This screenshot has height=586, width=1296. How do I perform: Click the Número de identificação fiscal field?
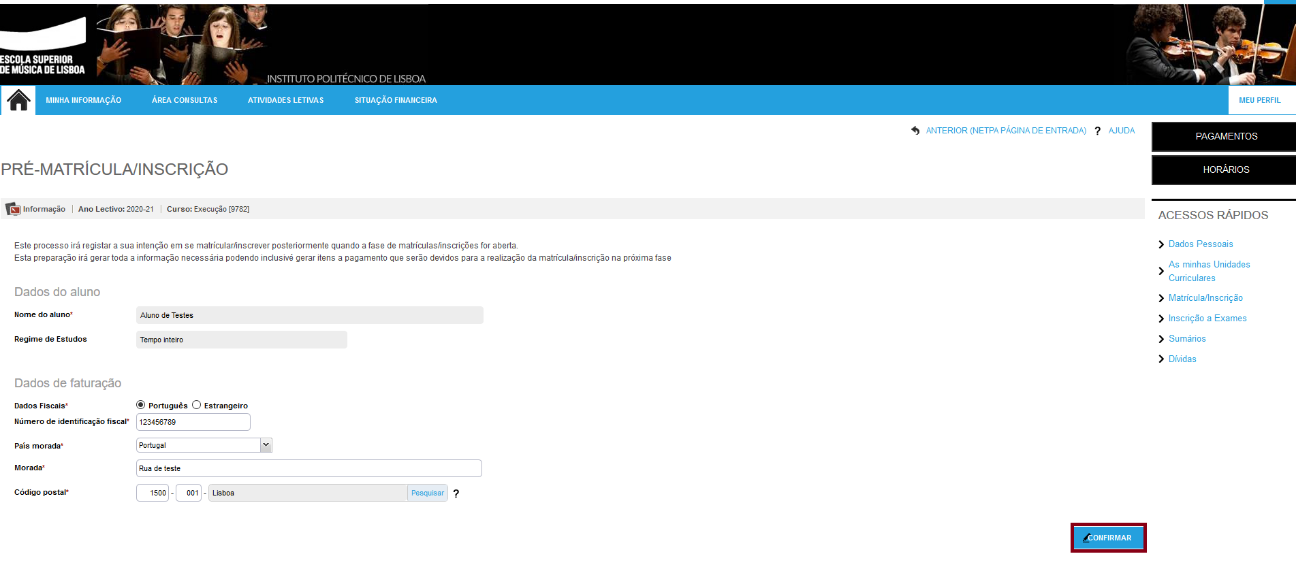pos(193,422)
